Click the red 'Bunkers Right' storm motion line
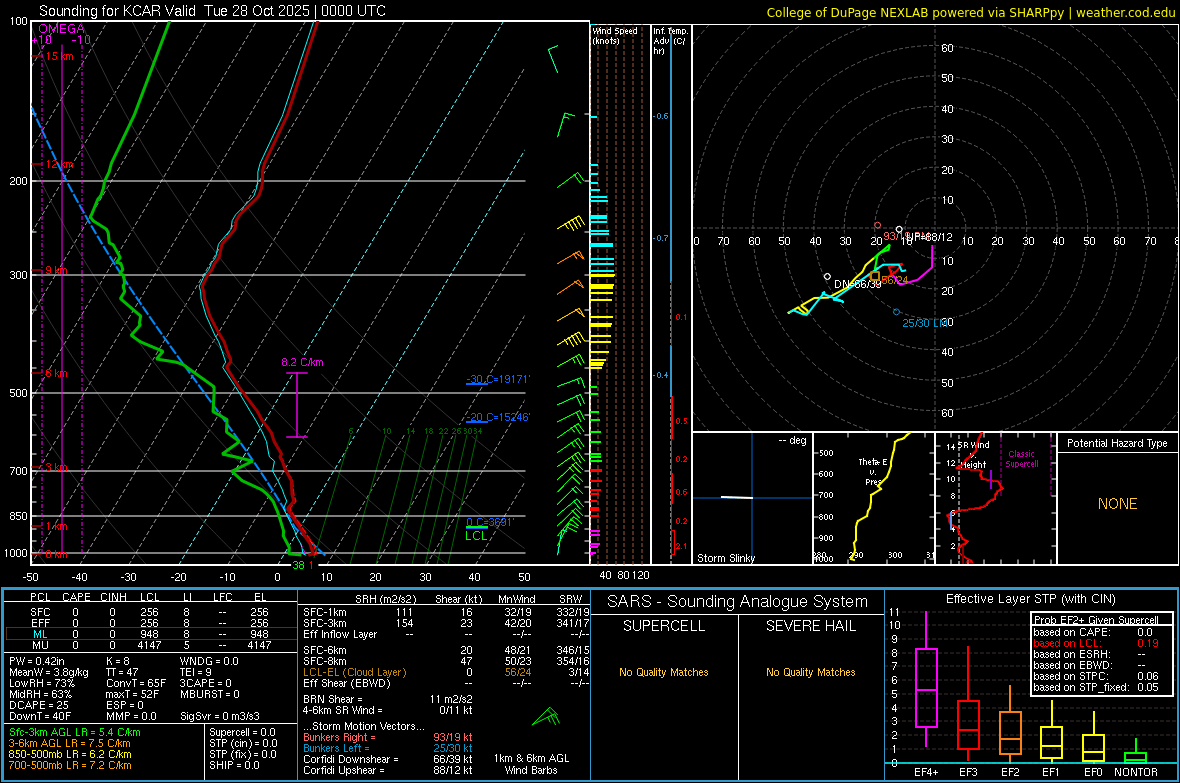This screenshot has height=783, width=1180. coord(388,737)
